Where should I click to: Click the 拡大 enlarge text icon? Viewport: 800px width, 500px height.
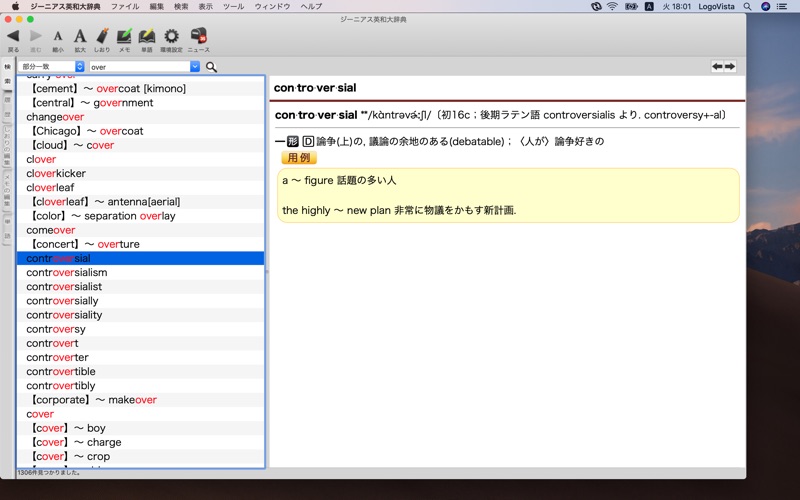[x=80, y=36]
